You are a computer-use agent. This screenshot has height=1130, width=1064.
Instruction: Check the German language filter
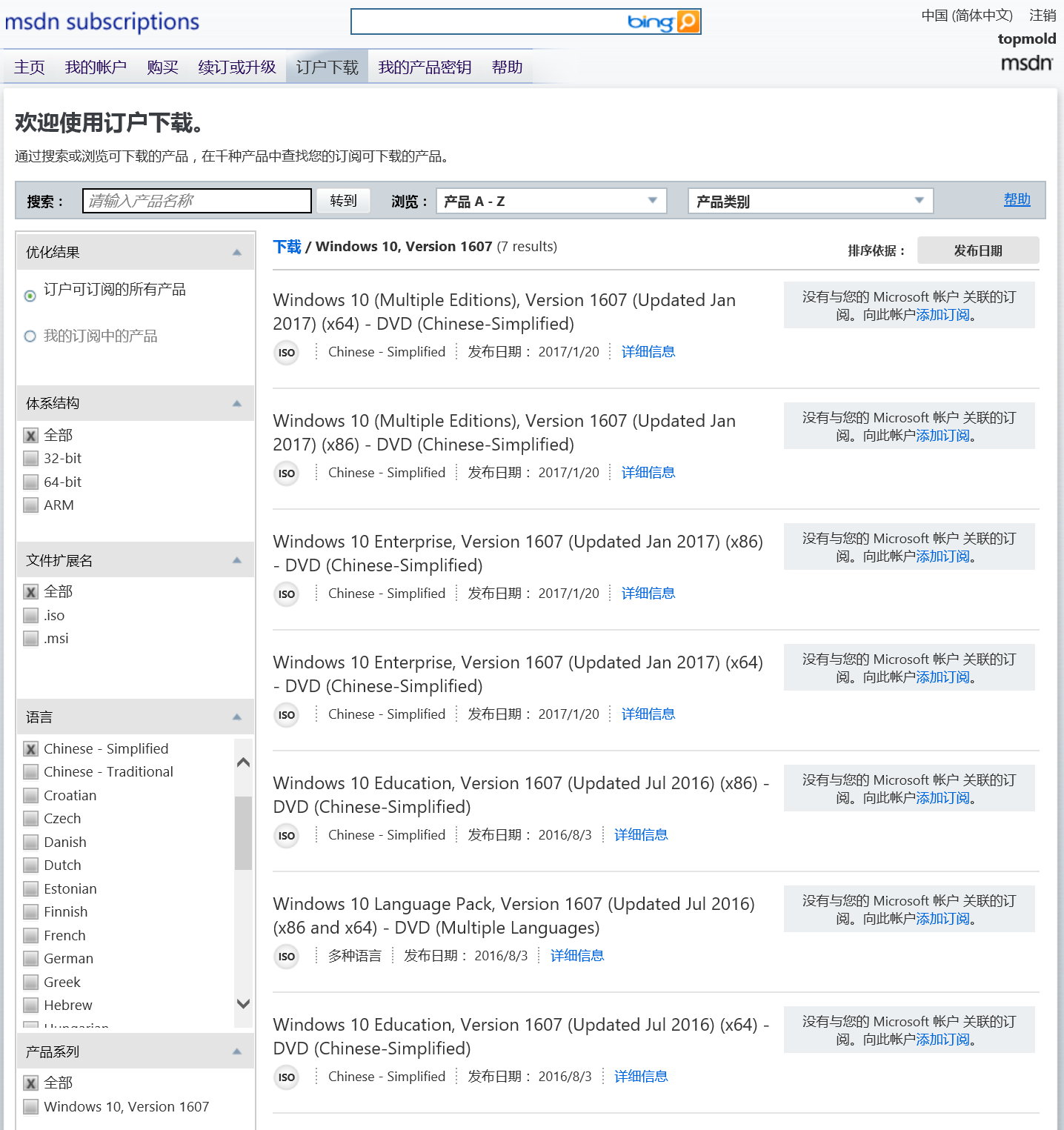30,959
